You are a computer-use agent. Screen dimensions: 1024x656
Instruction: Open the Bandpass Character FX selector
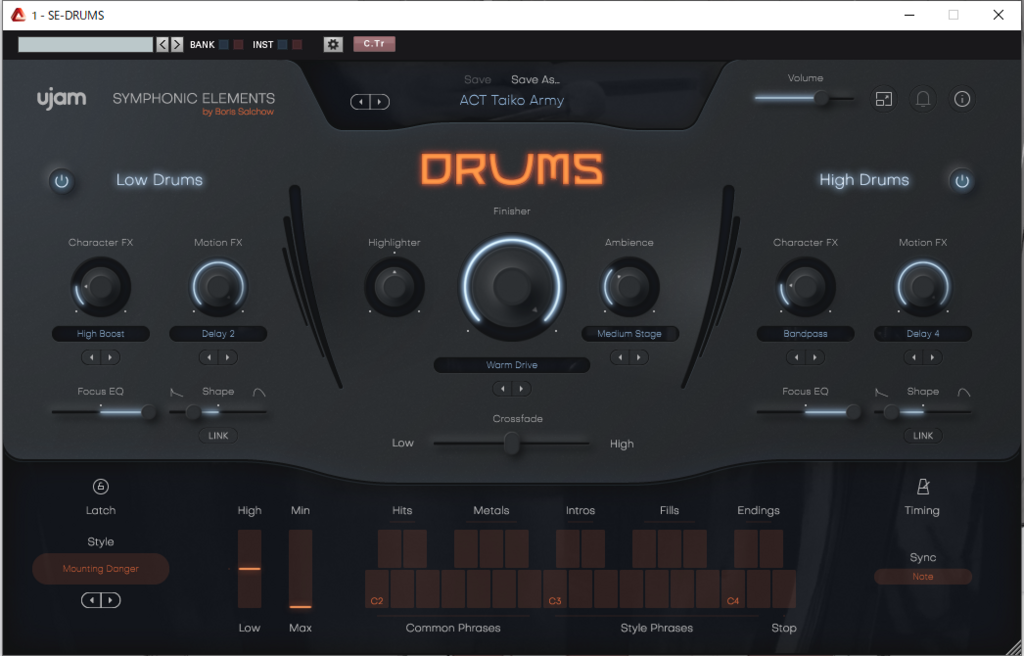coord(805,334)
